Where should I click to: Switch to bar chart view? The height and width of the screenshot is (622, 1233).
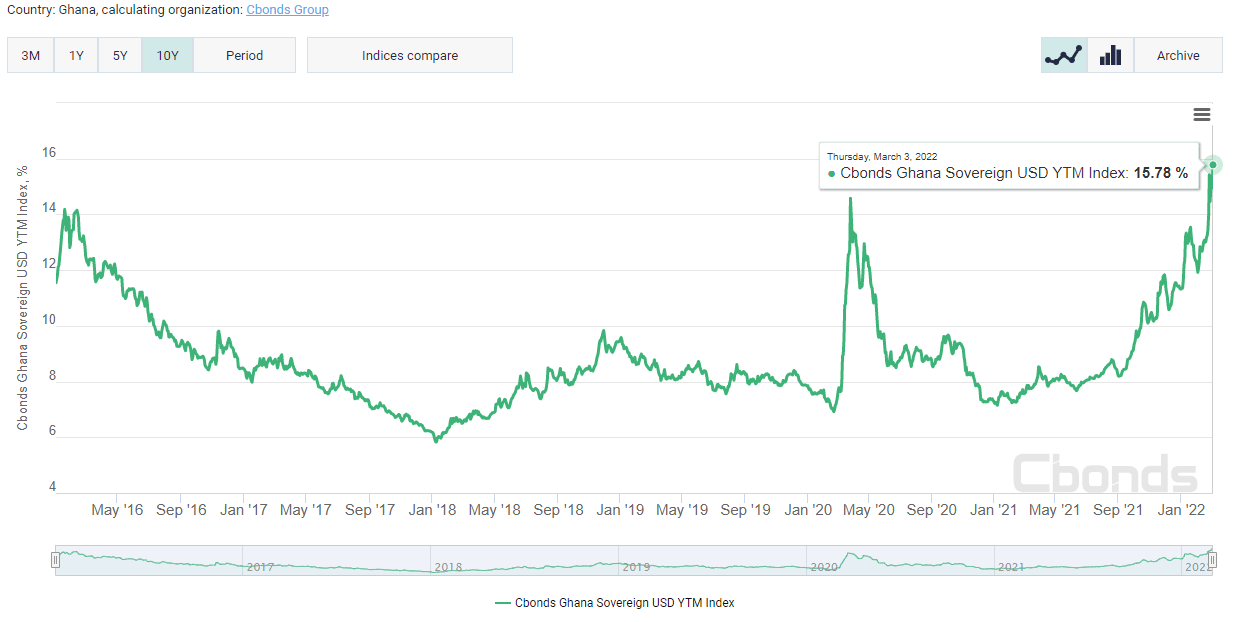[x=1110, y=55]
